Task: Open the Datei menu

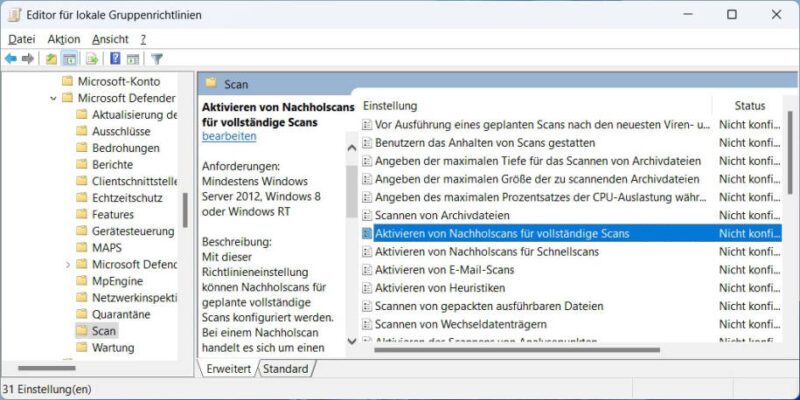Action: (22, 38)
